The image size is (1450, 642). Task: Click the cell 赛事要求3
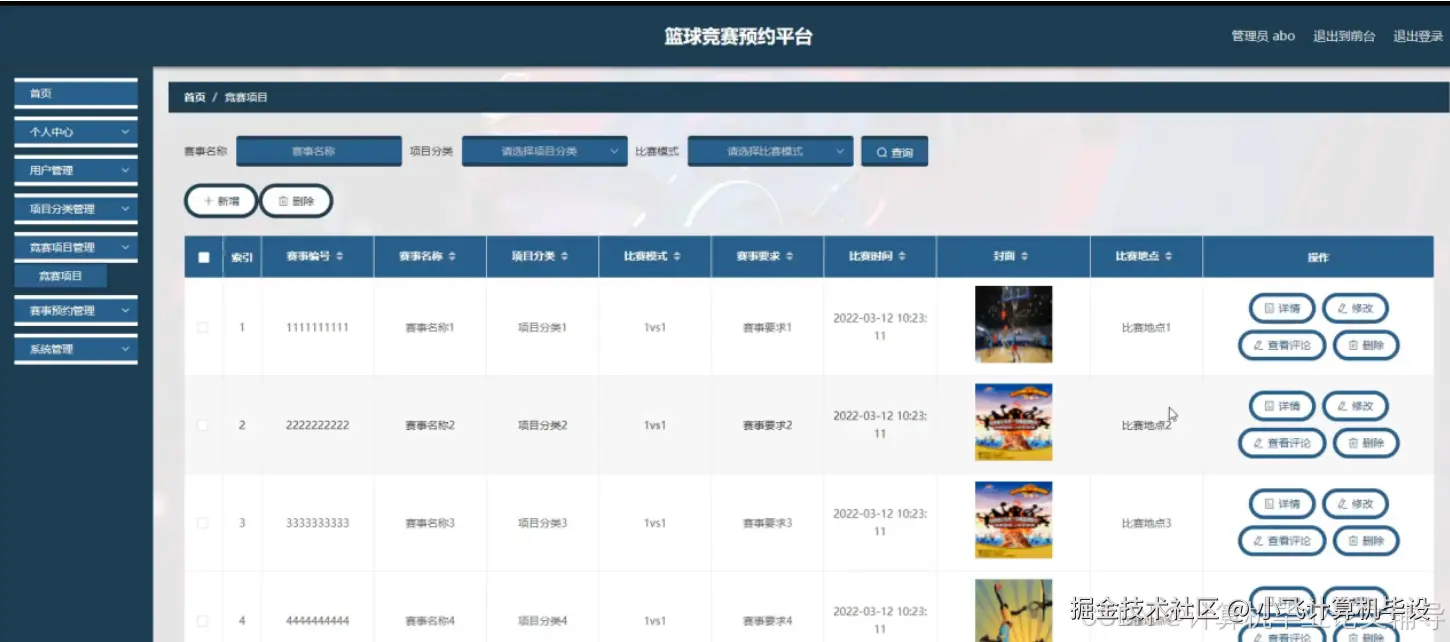[x=767, y=523]
